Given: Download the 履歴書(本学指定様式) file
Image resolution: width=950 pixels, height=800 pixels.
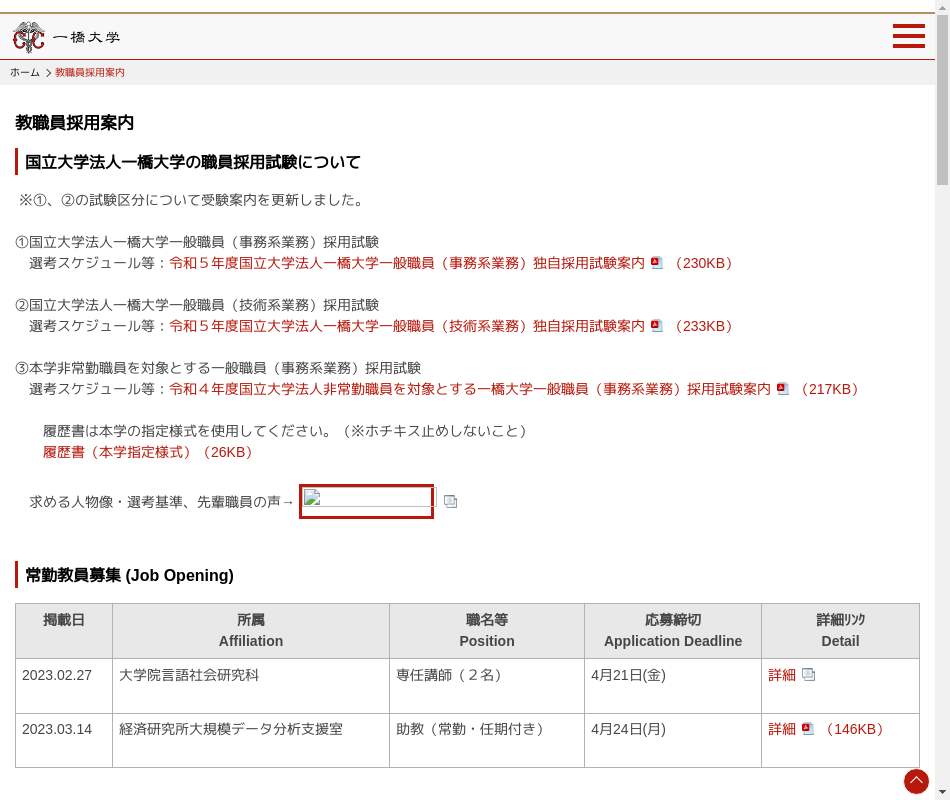Looking at the screenshot, I should [148, 452].
